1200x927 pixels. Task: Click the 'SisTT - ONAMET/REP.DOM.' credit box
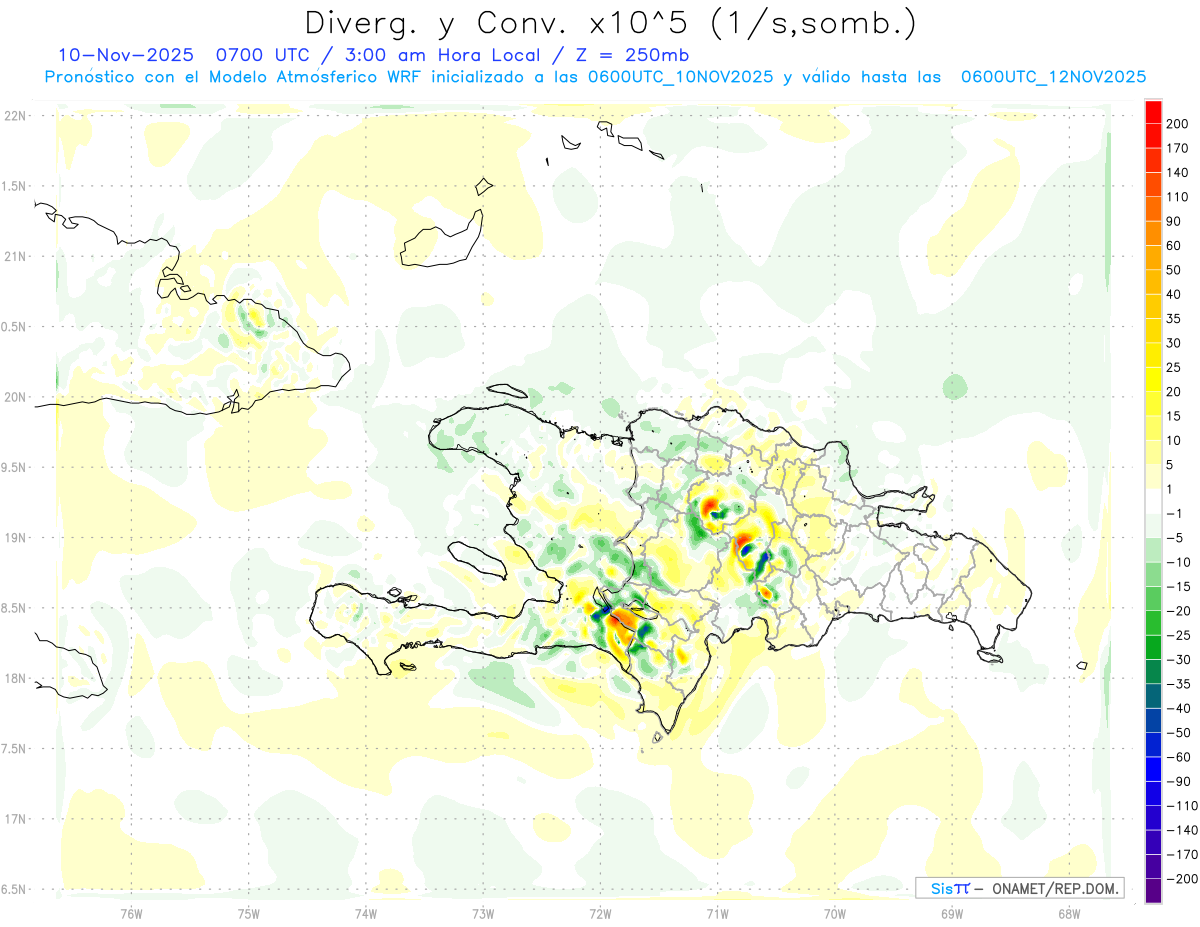point(1020,888)
